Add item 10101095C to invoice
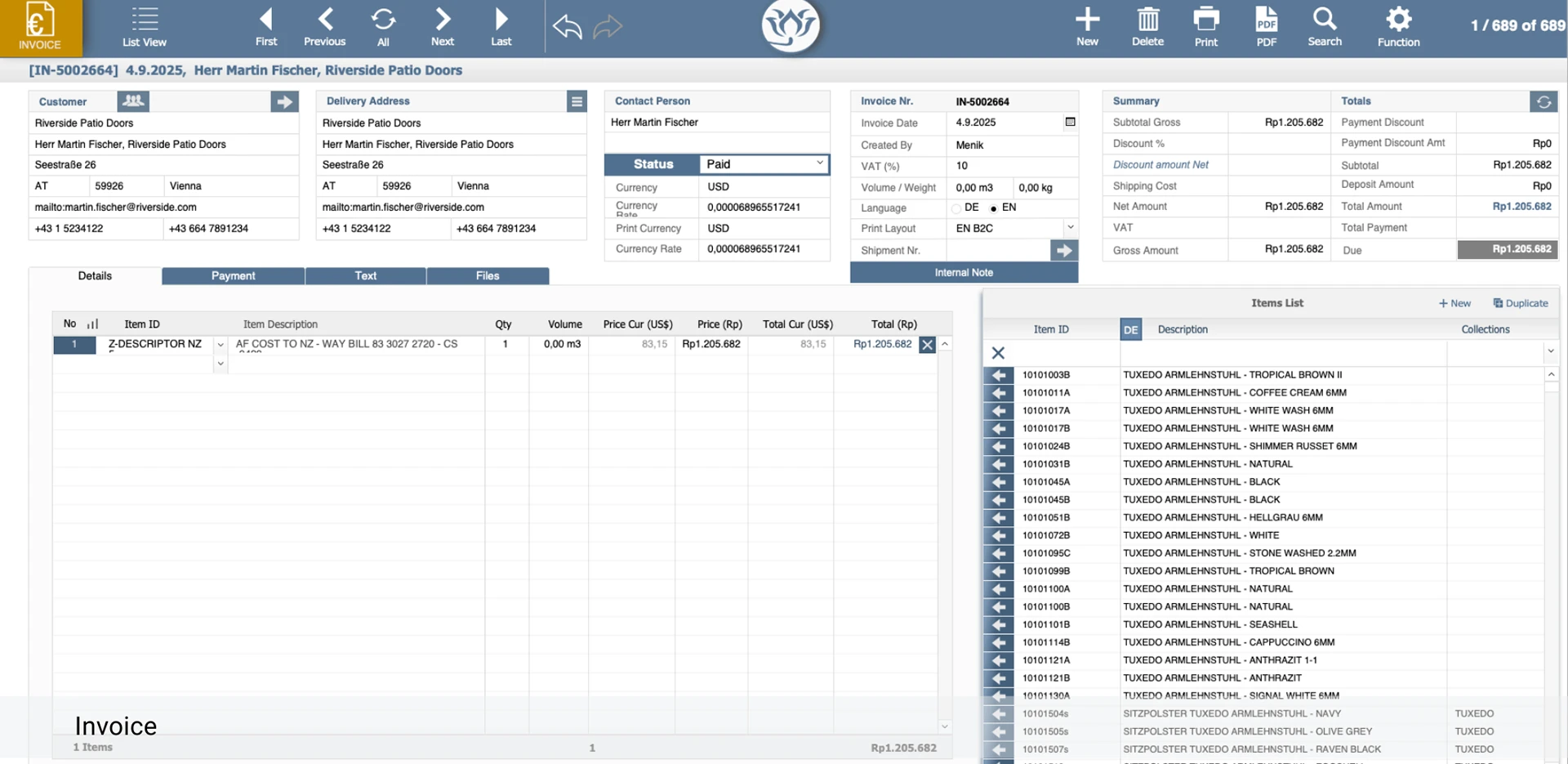 998,553
